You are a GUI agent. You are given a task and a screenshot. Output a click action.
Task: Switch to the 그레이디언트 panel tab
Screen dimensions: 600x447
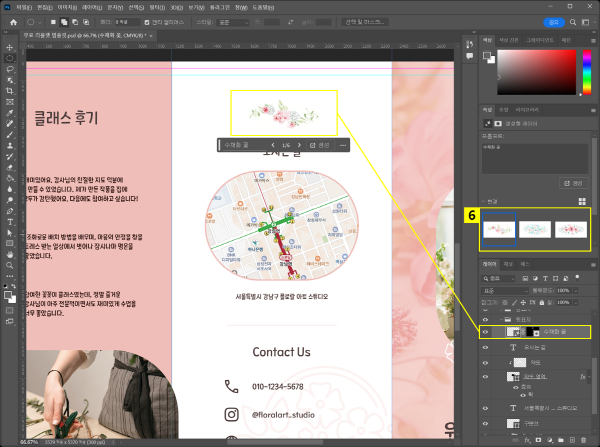pyautogui.click(x=540, y=39)
